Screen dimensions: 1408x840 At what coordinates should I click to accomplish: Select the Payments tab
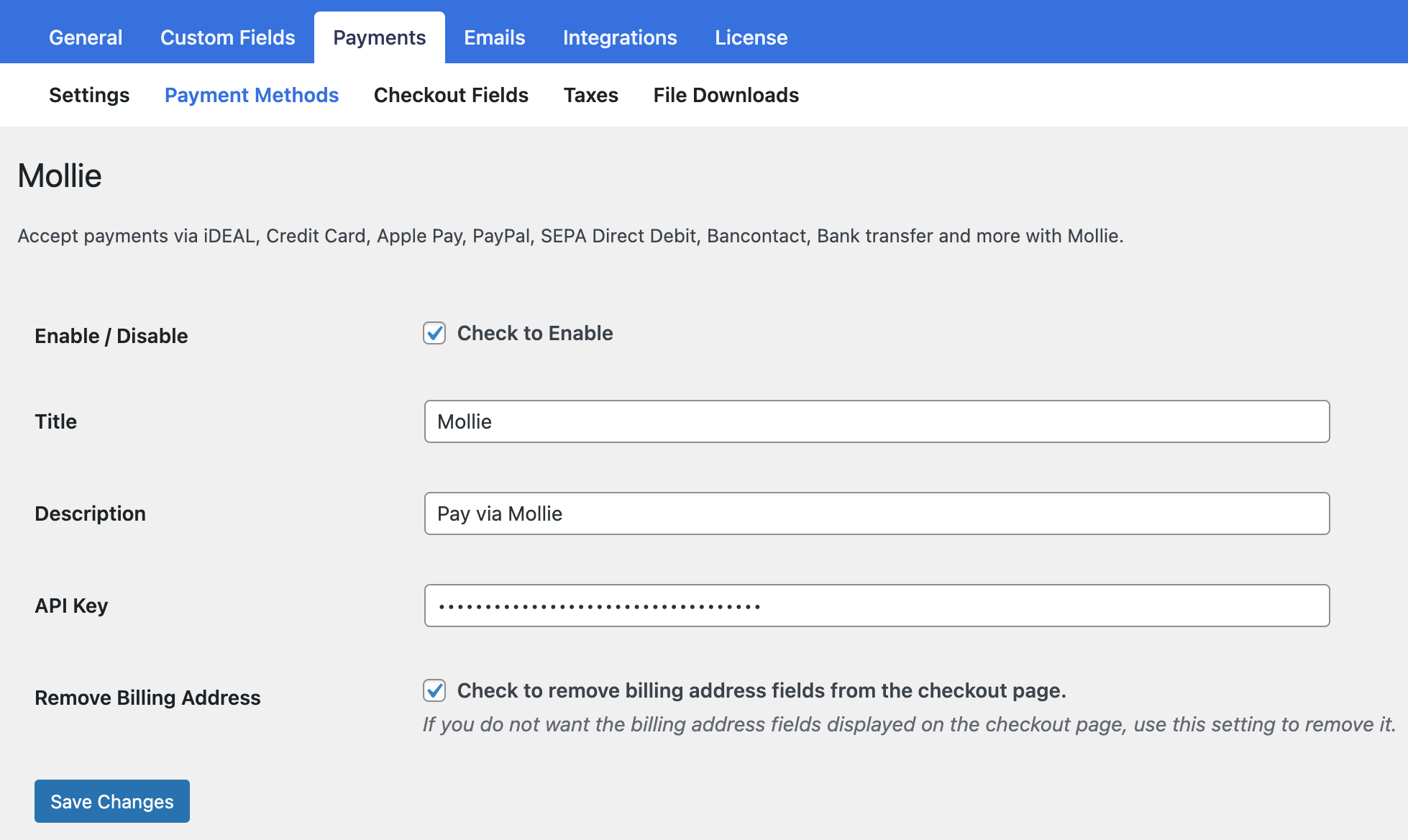[380, 37]
